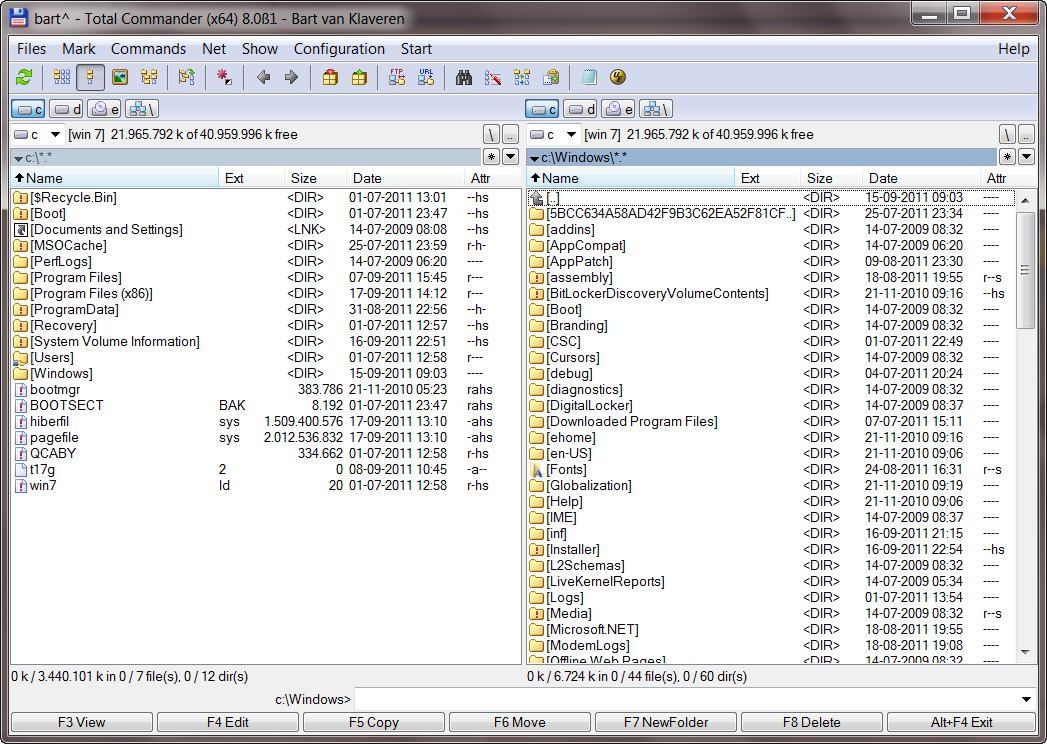Image resolution: width=1047 pixels, height=744 pixels.
Task: Click the F8 Delete button
Action: click(811, 723)
